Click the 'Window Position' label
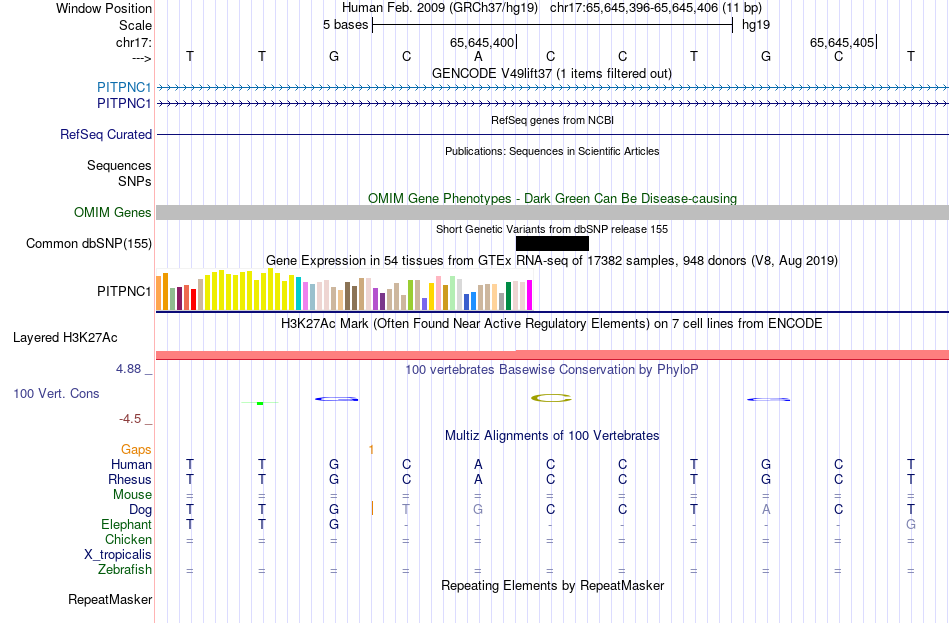 (x=104, y=8)
